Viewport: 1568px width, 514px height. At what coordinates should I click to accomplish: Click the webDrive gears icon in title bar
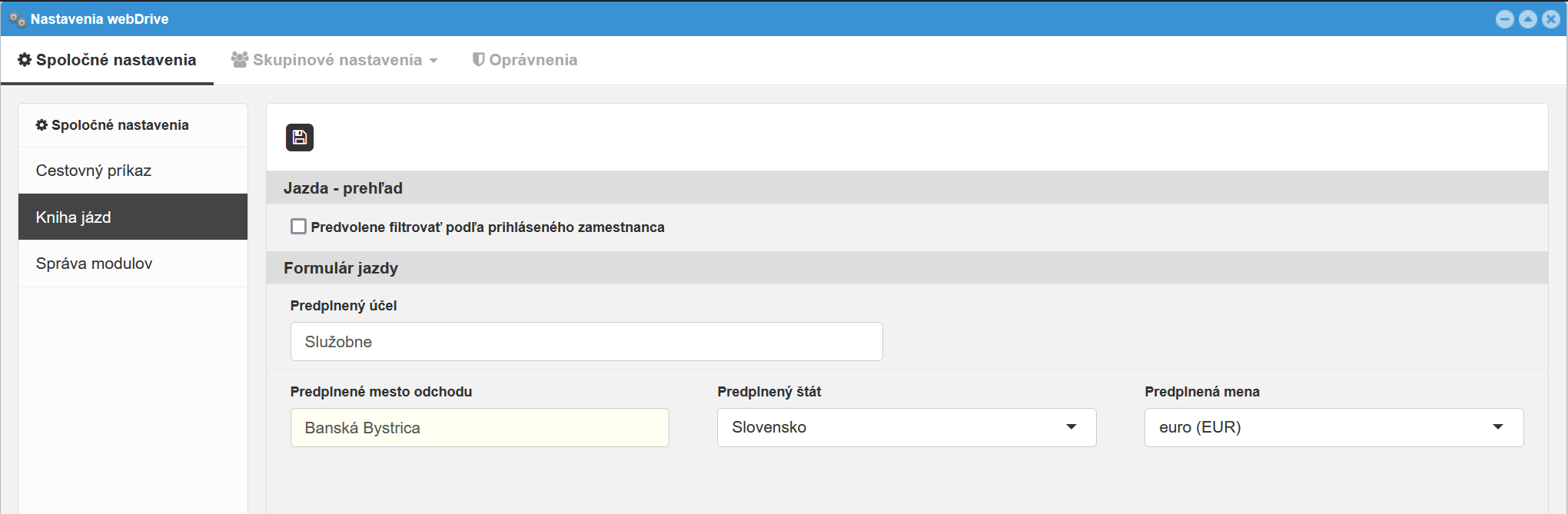point(17,19)
